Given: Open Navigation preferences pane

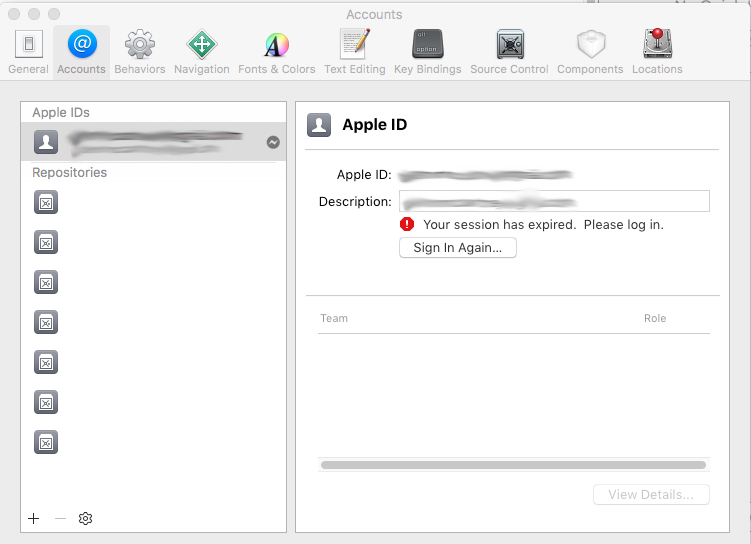Looking at the screenshot, I should 202,52.
